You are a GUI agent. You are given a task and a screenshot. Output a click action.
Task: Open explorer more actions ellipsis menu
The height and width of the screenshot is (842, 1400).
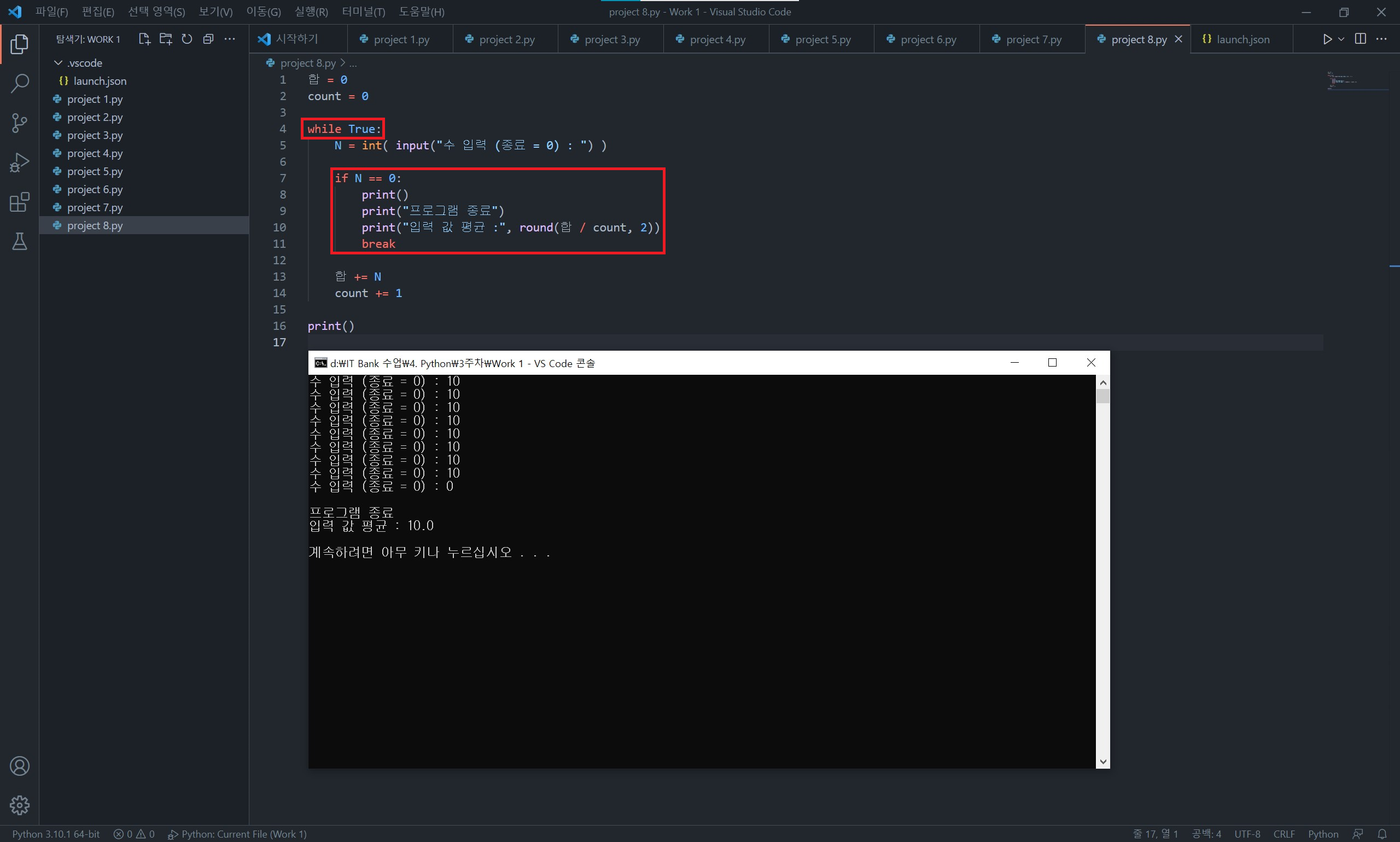click(230, 39)
